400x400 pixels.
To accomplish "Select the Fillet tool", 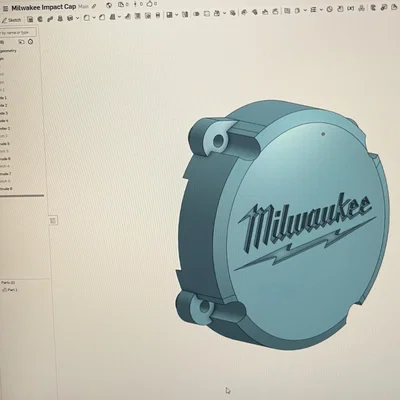I will click(87, 18).
